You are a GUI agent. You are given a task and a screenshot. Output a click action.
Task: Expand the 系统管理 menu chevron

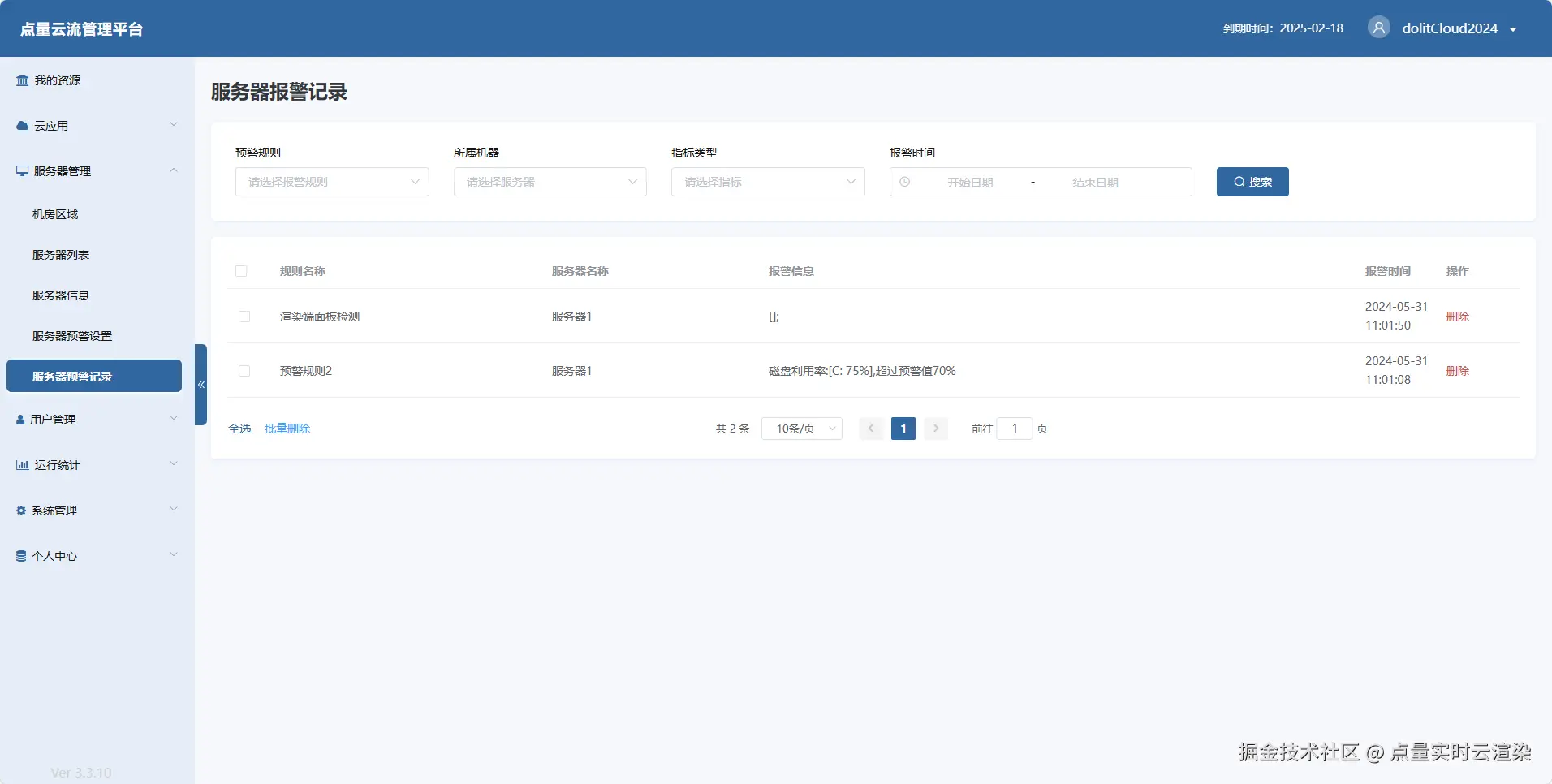[173, 510]
